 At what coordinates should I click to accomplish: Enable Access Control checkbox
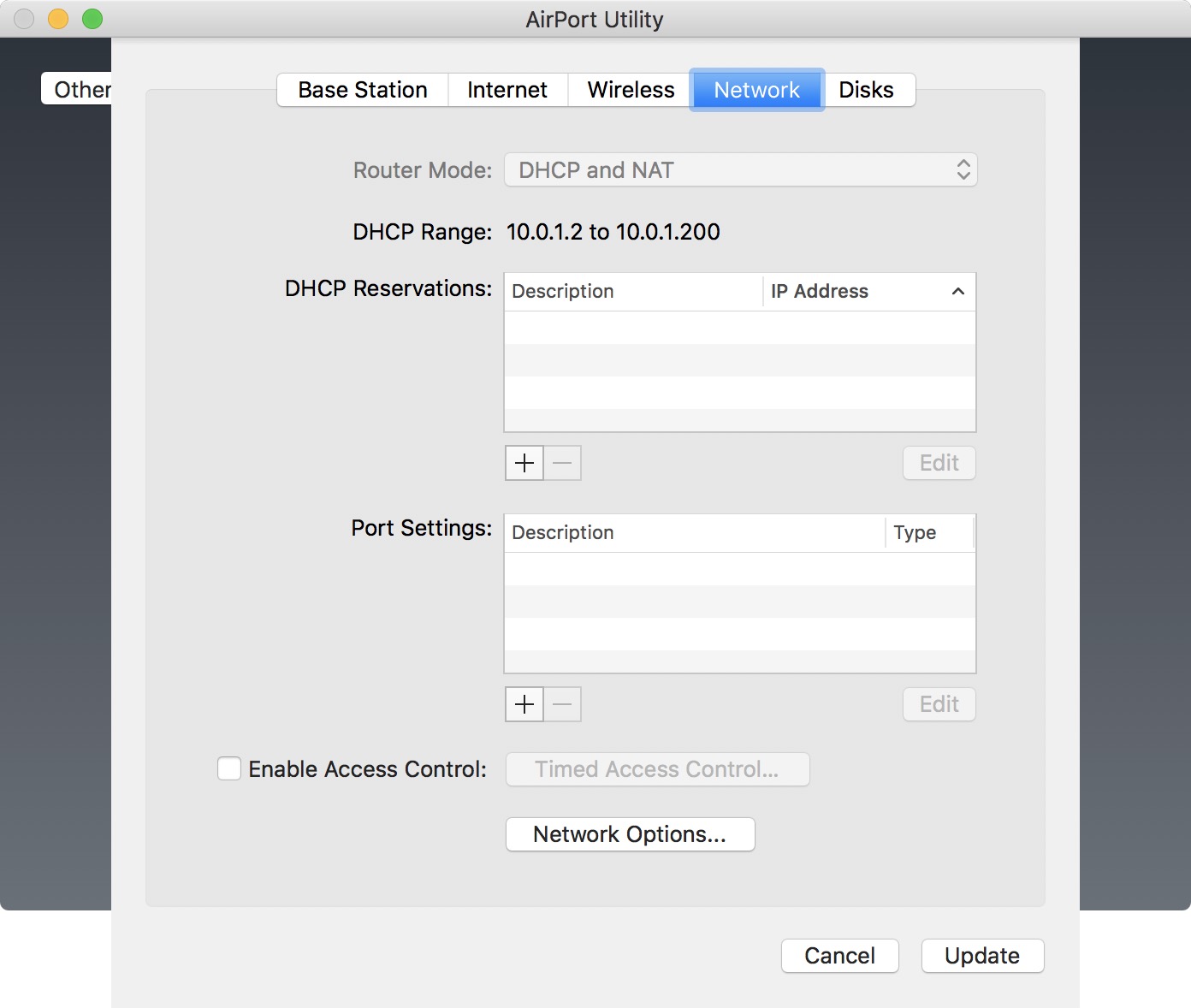(229, 768)
